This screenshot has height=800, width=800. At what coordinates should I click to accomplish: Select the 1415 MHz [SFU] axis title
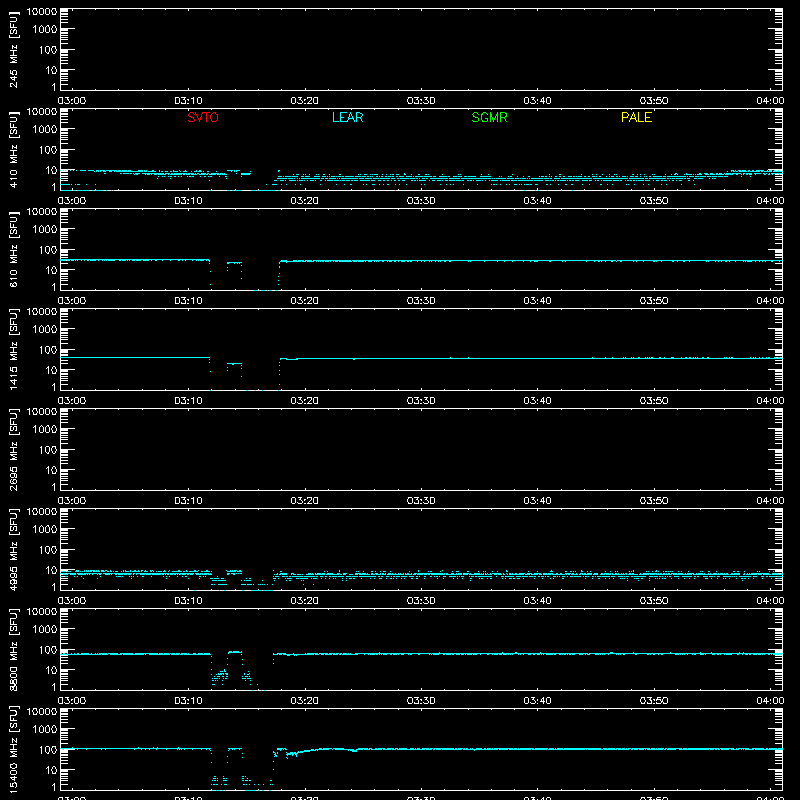pyautogui.click(x=13, y=349)
